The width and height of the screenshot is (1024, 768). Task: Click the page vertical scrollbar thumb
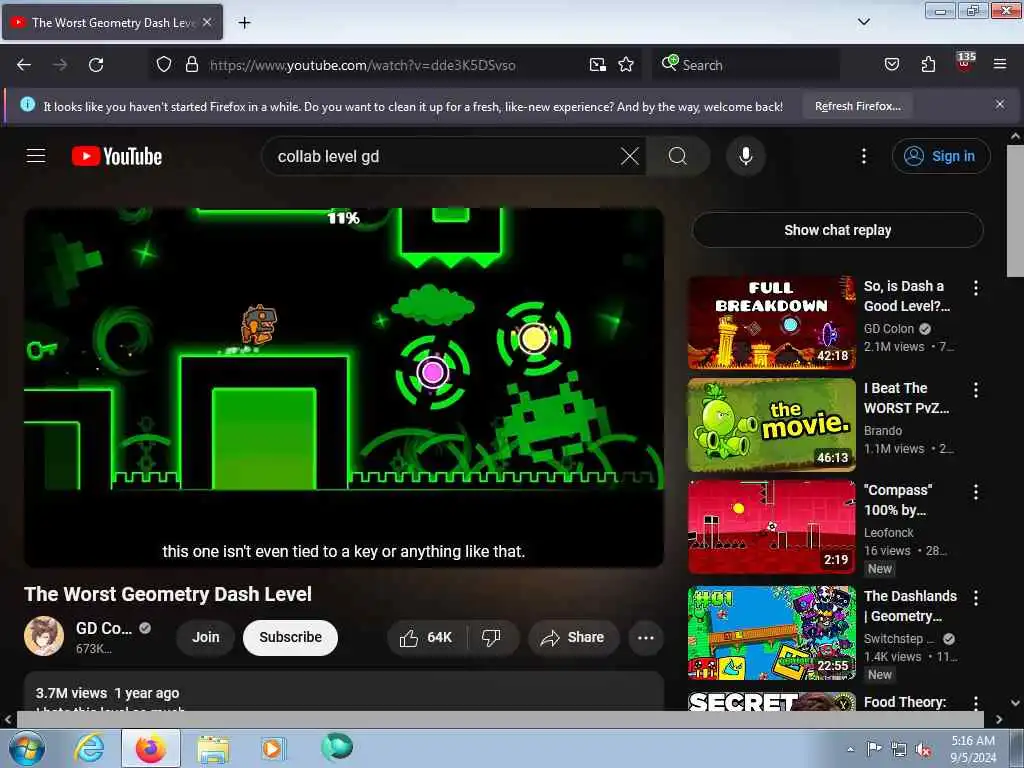click(1015, 210)
